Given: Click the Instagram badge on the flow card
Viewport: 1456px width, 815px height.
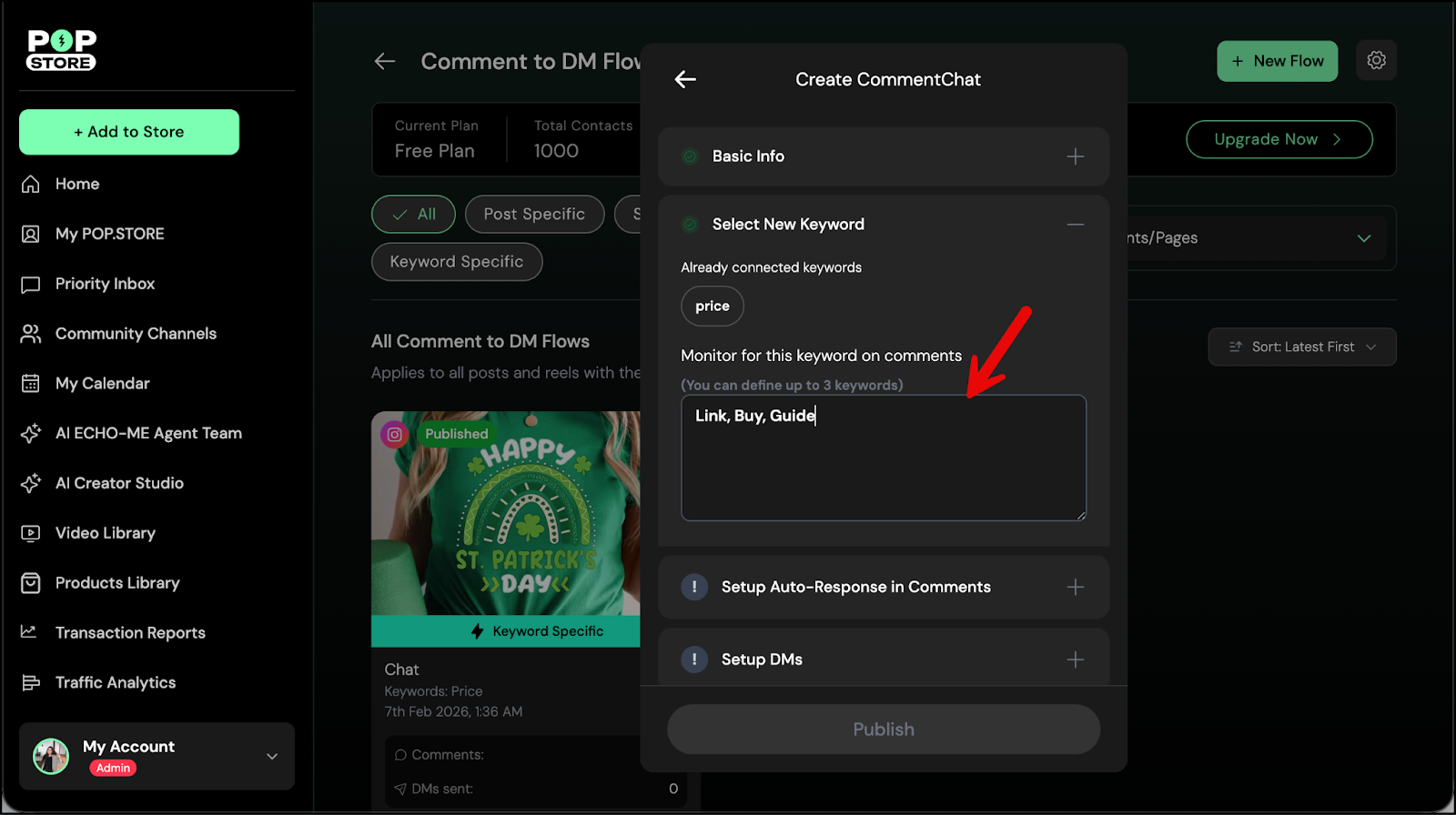Looking at the screenshot, I should (395, 435).
